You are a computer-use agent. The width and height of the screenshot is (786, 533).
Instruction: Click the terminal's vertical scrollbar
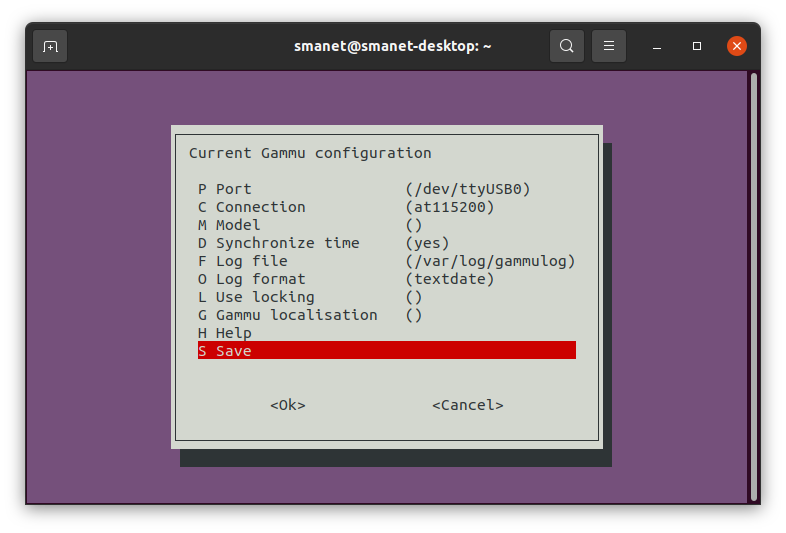(x=753, y=287)
